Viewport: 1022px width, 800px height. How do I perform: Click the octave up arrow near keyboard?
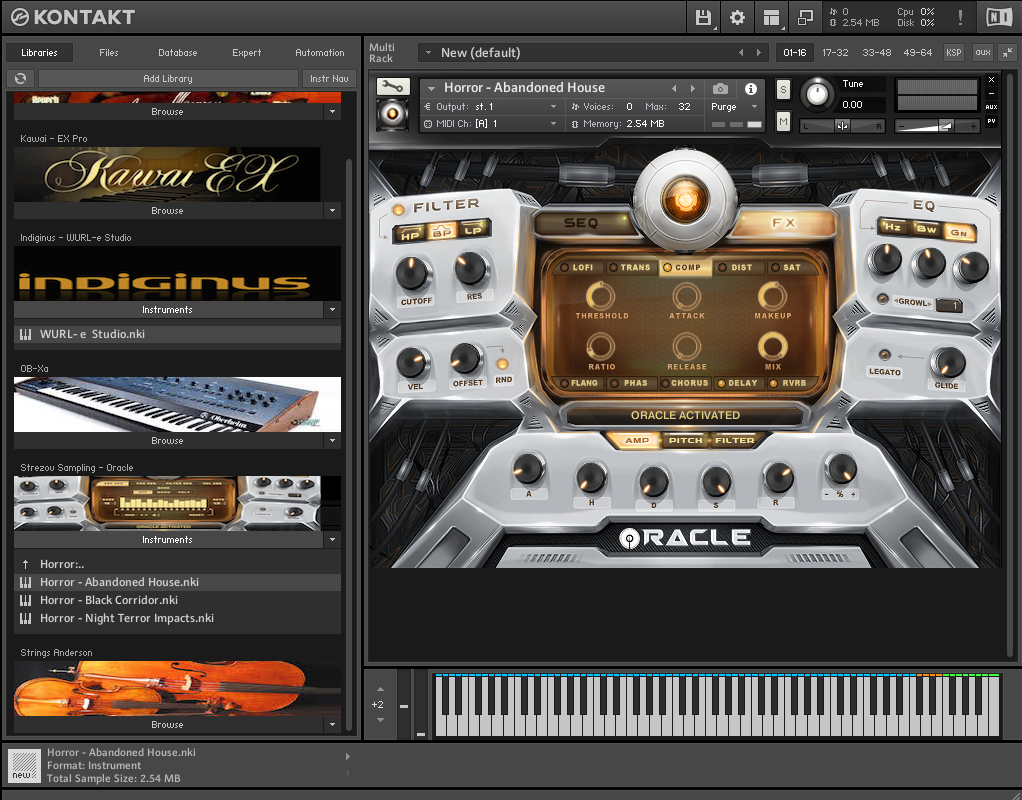coord(380,689)
